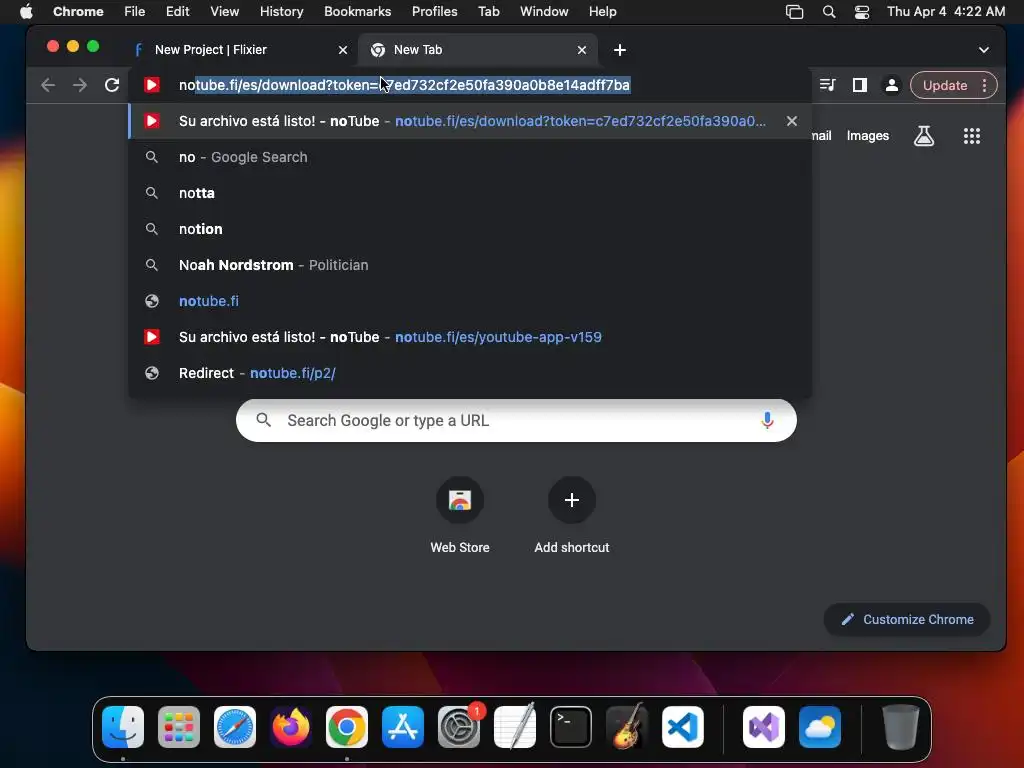Open the Google apps grid
Viewport: 1024px width, 768px height.
point(972,136)
